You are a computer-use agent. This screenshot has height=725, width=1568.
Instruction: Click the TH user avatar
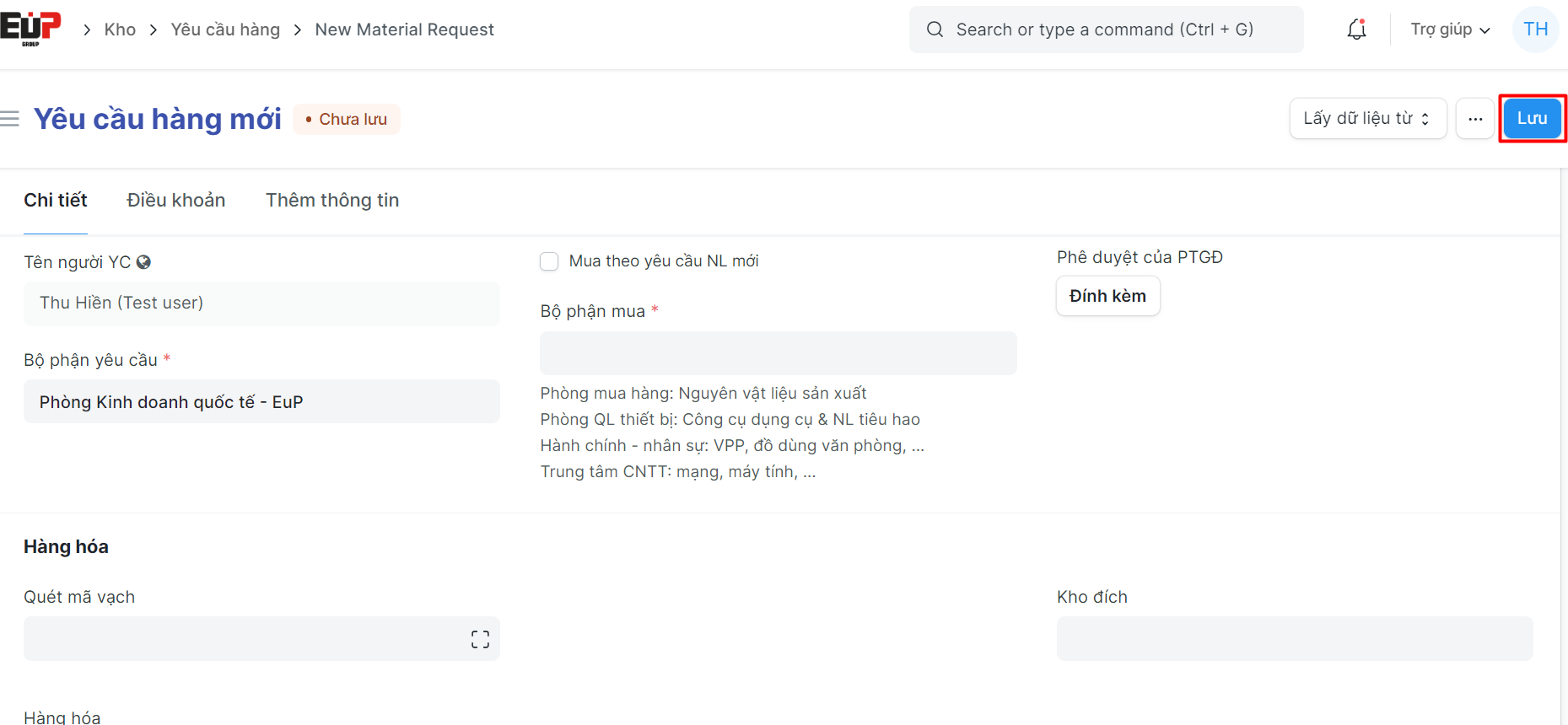(x=1535, y=30)
